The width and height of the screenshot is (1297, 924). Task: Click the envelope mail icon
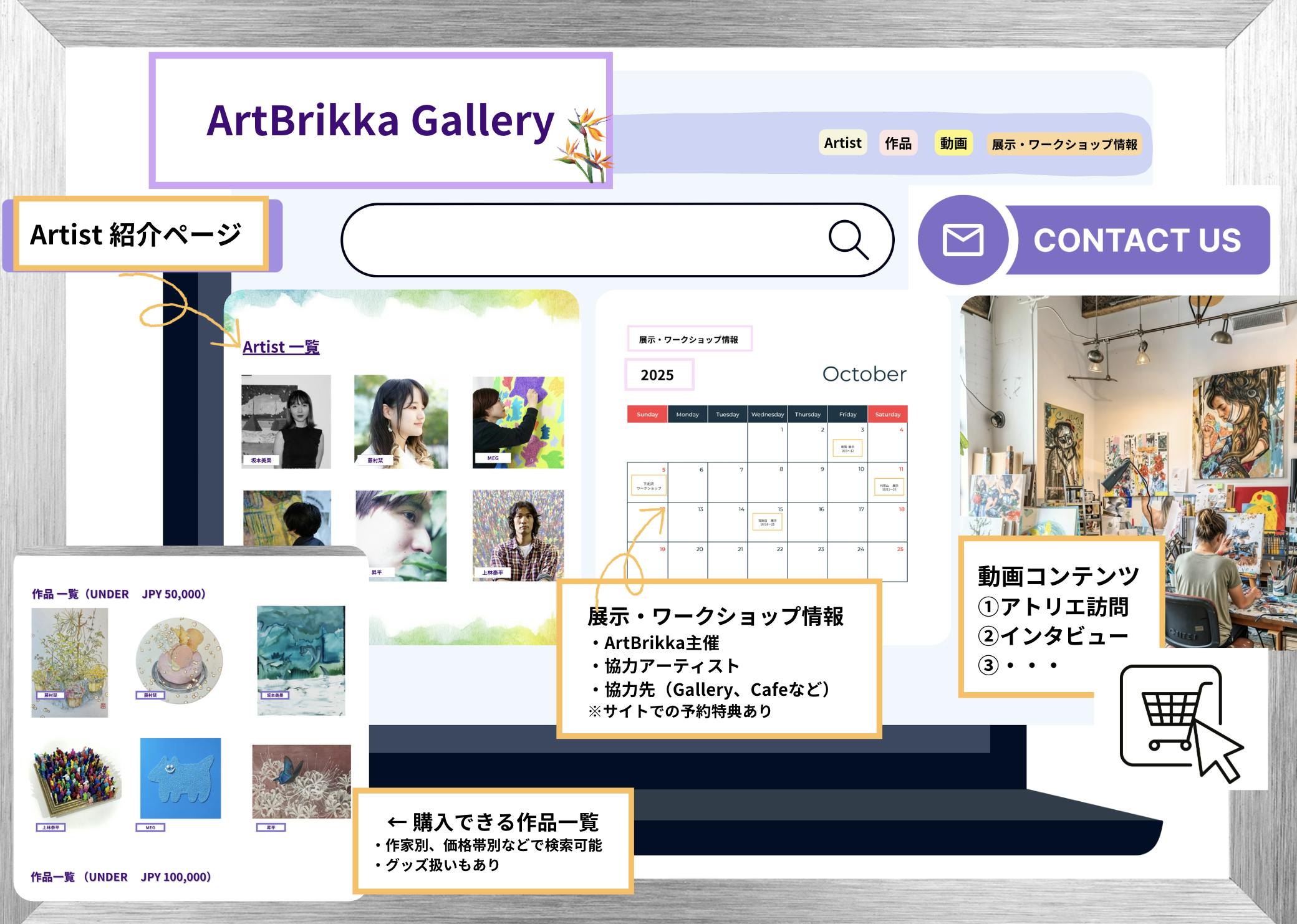963,240
